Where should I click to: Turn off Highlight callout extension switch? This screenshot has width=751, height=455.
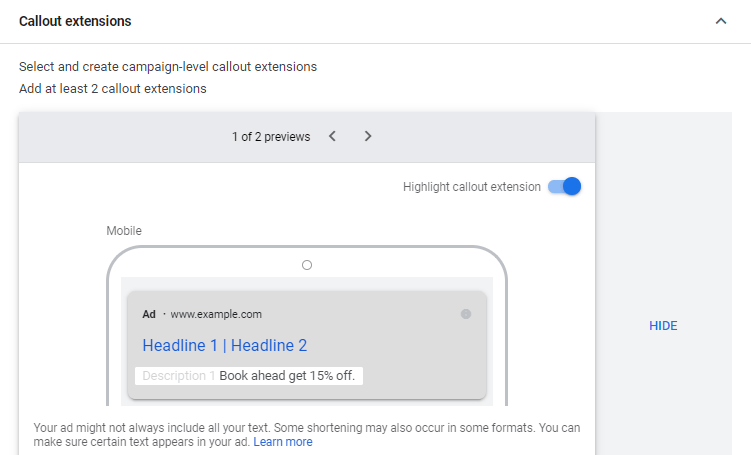pos(565,186)
